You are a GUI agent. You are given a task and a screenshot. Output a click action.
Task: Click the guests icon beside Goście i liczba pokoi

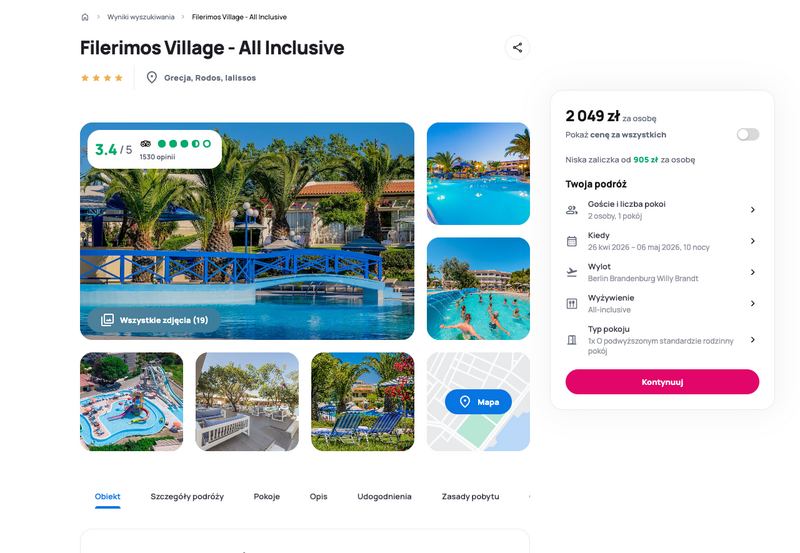(x=572, y=210)
